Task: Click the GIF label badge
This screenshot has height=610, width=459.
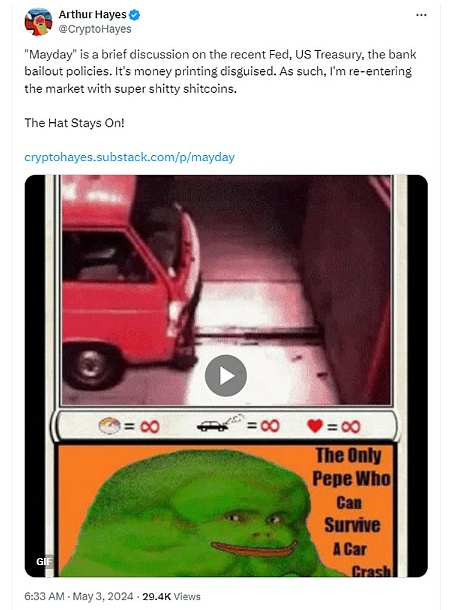Action: point(44,561)
